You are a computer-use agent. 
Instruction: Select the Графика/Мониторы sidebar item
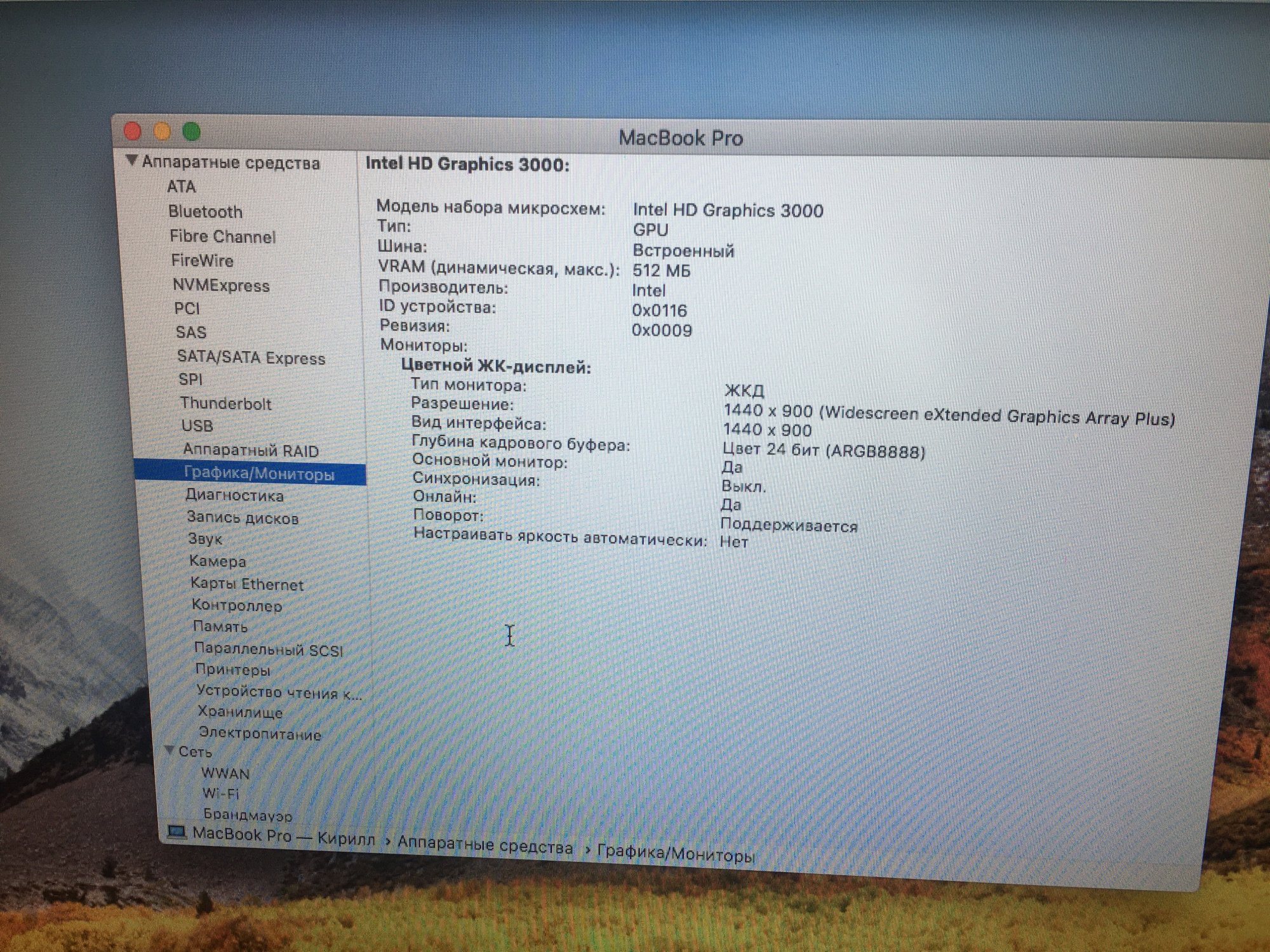[258, 473]
